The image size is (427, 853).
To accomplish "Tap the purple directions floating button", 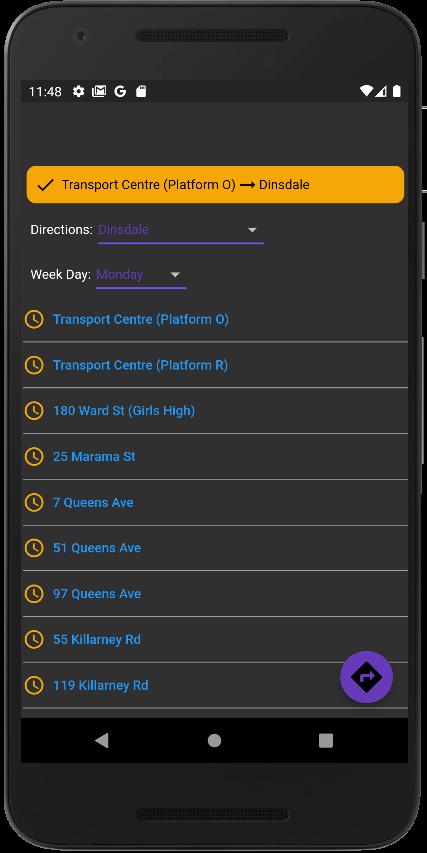I will [x=366, y=677].
